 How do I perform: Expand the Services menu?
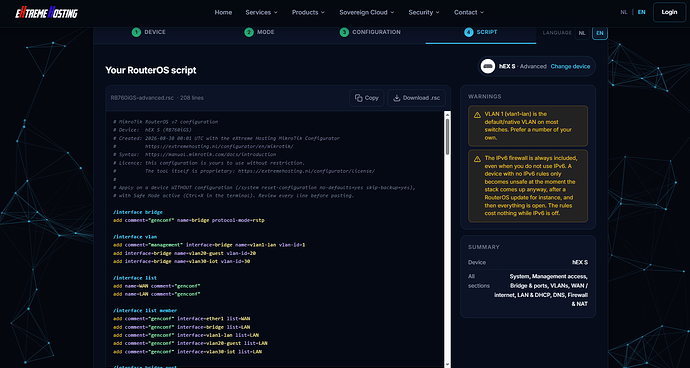click(x=261, y=12)
